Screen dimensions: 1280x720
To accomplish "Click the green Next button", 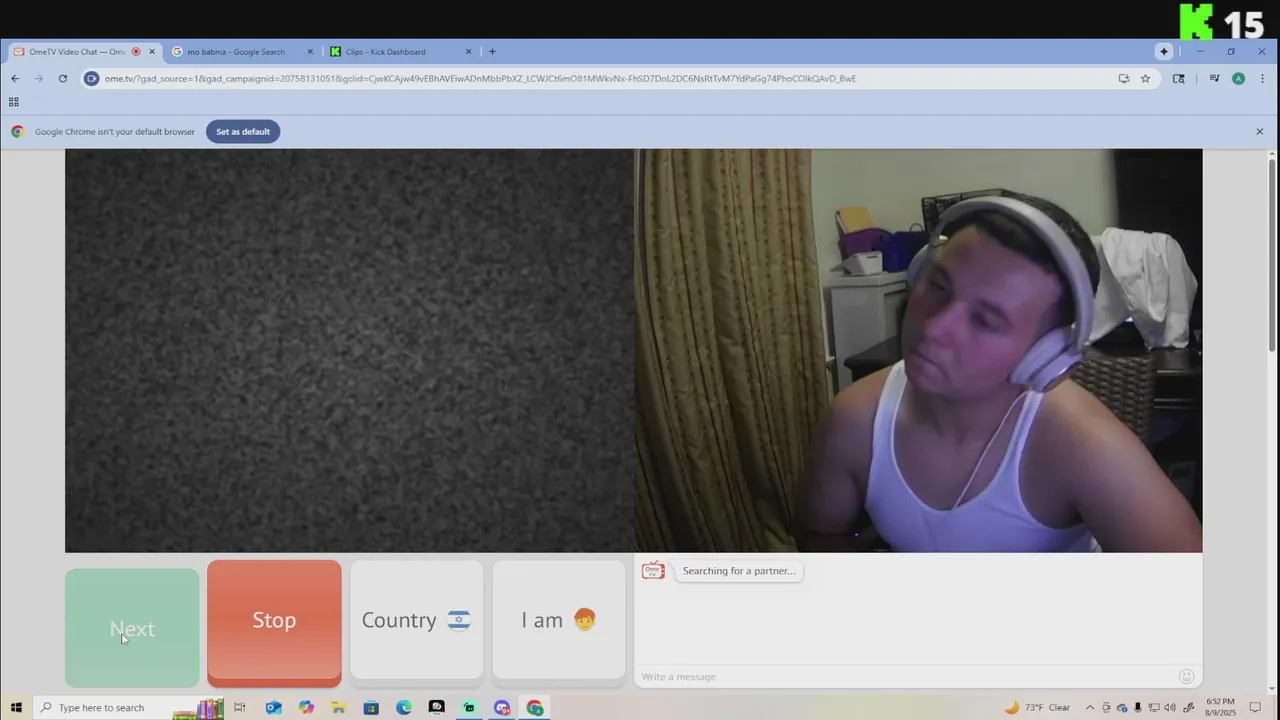I will (132, 628).
